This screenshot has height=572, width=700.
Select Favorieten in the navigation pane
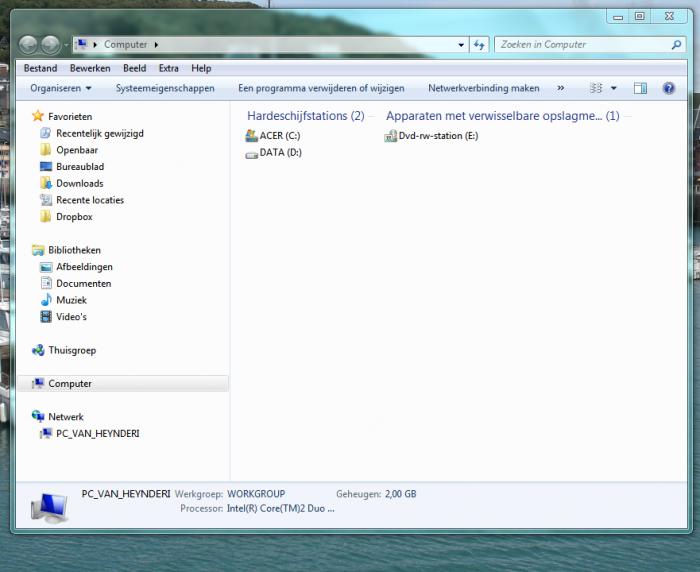70,117
